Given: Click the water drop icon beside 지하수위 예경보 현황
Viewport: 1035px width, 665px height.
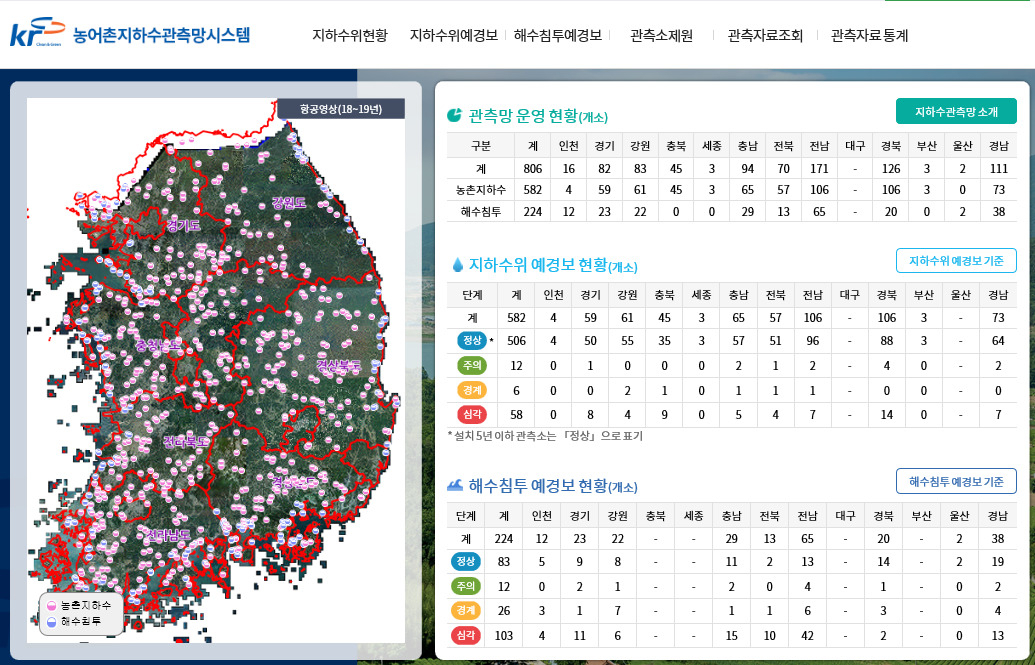Looking at the screenshot, I should (457, 265).
